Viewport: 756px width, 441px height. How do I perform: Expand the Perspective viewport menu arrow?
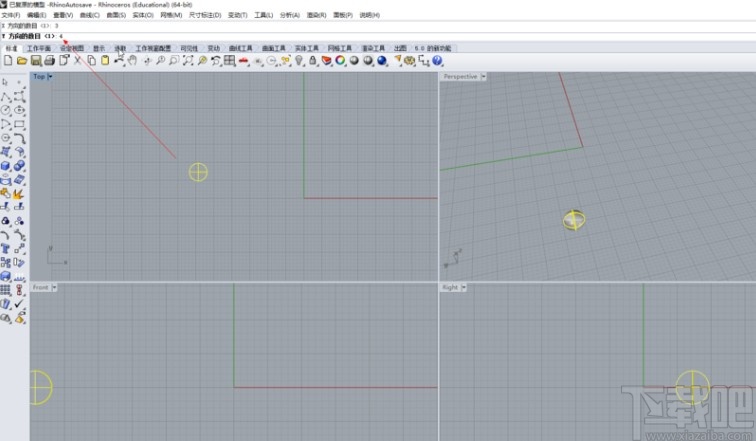coord(485,76)
